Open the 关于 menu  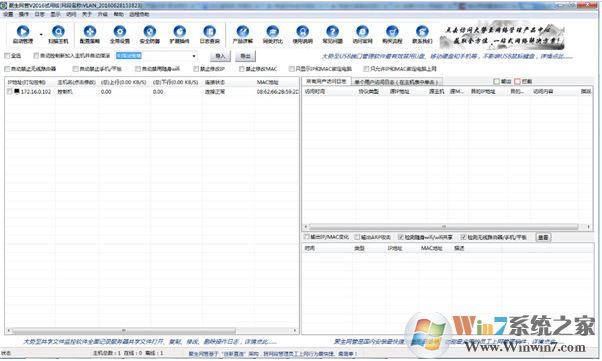[x=87, y=14]
